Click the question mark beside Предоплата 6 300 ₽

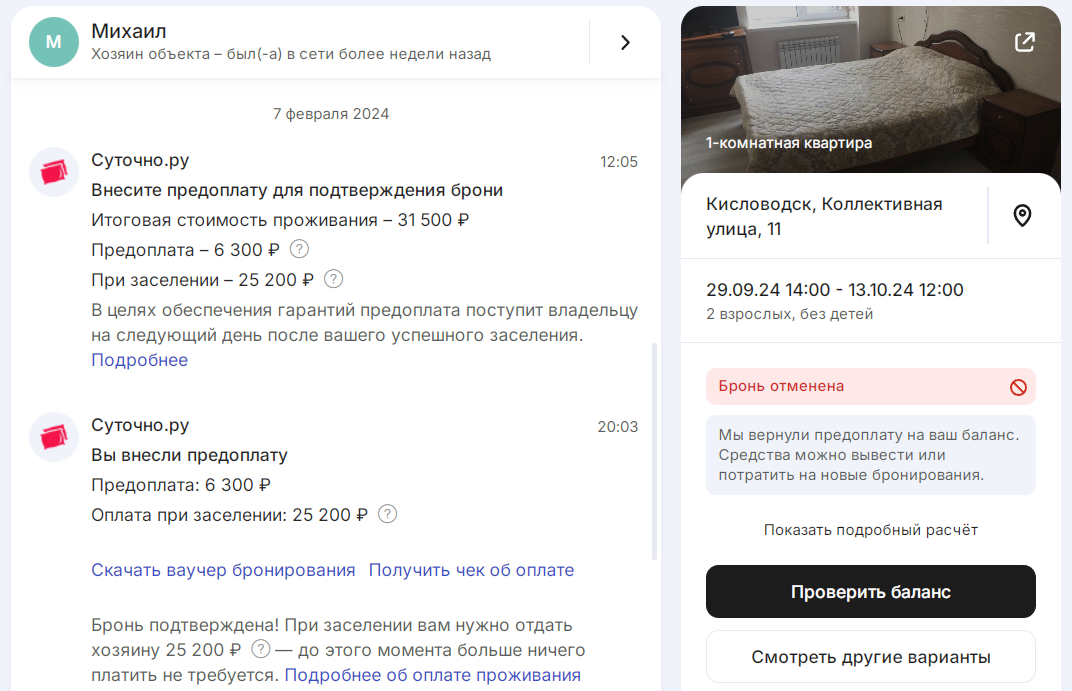point(298,249)
